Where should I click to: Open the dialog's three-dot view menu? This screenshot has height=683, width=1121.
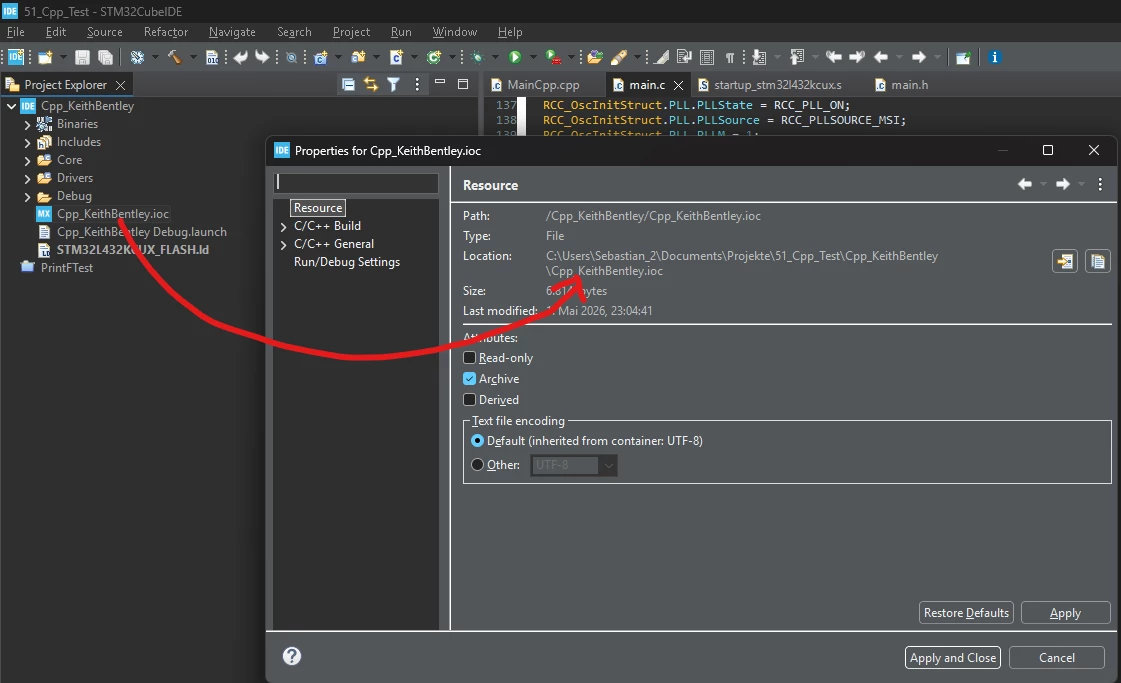pyautogui.click(x=1100, y=185)
